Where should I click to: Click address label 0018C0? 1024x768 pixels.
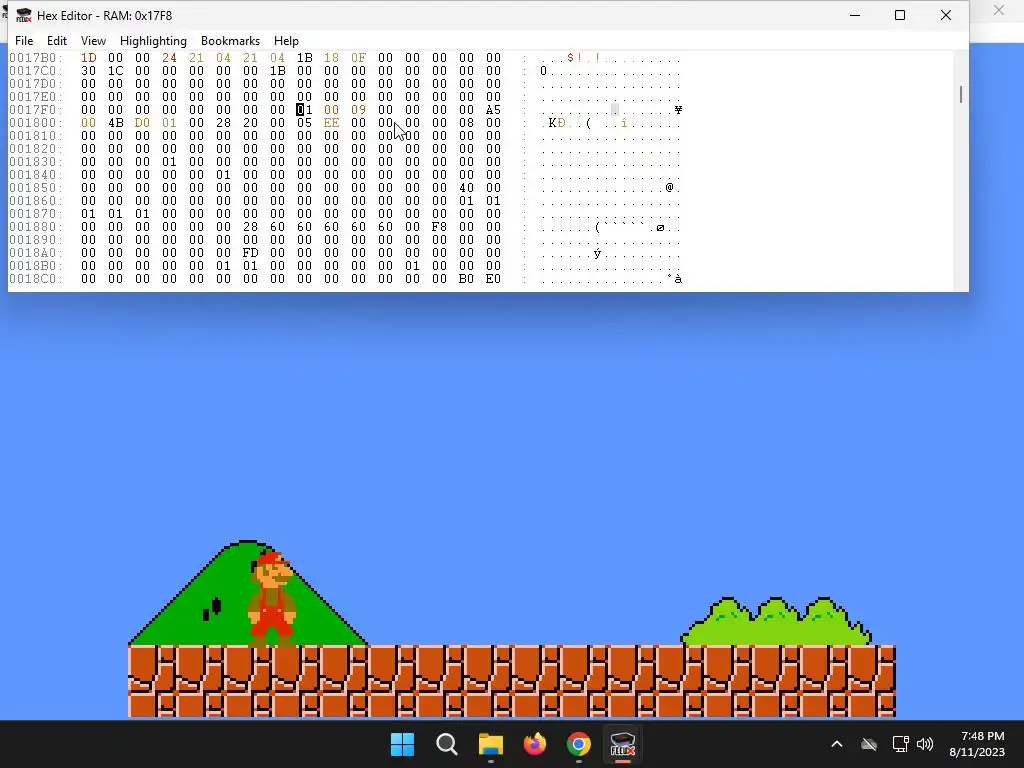35,279
